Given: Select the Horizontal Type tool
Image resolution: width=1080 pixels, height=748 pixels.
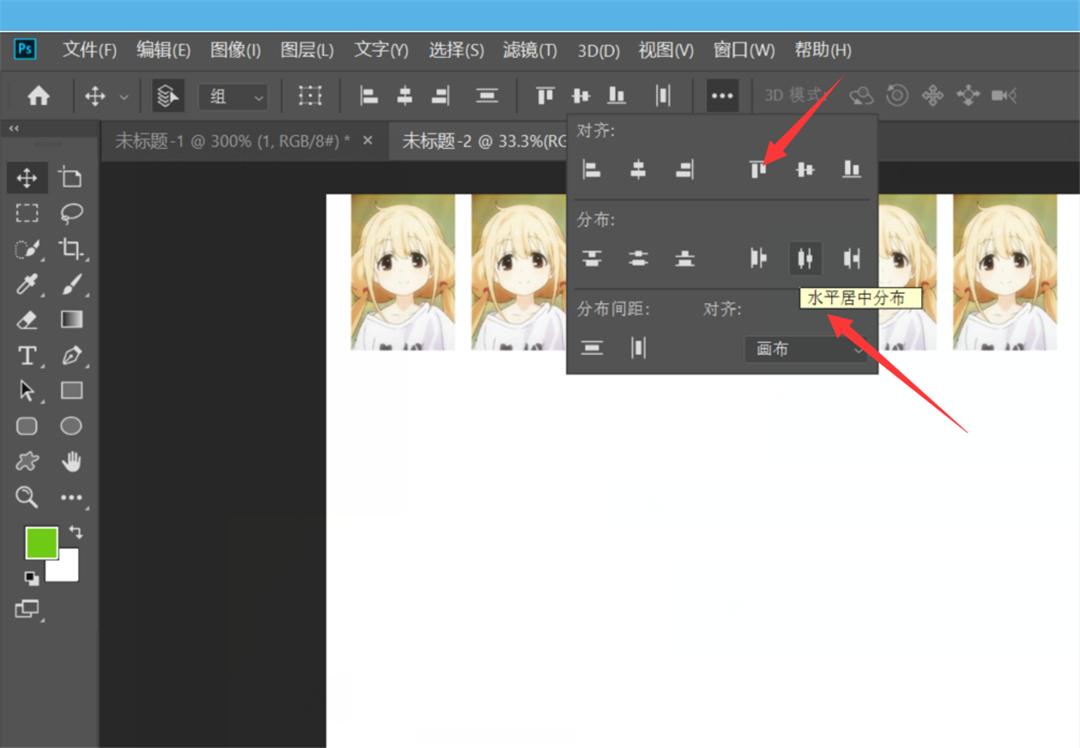Looking at the screenshot, I should [27, 355].
